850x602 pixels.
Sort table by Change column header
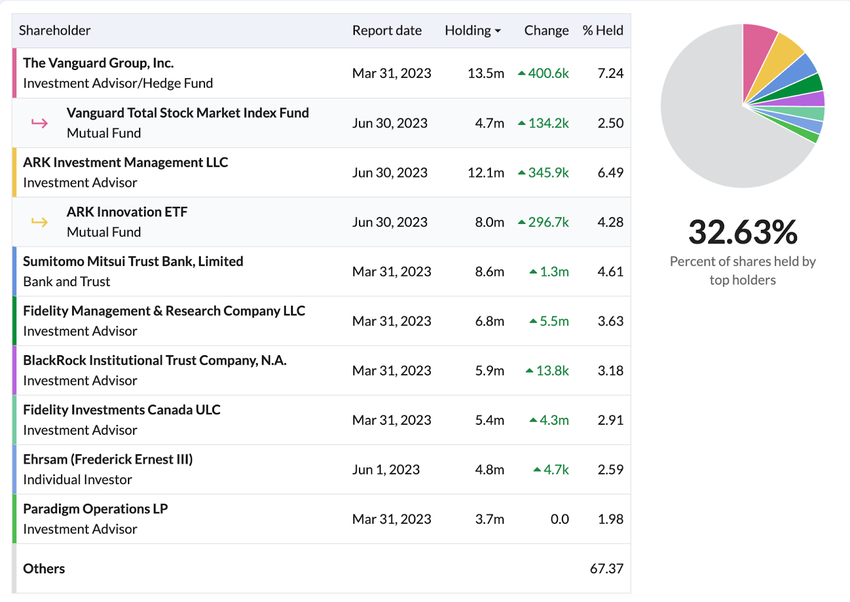[x=546, y=31]
